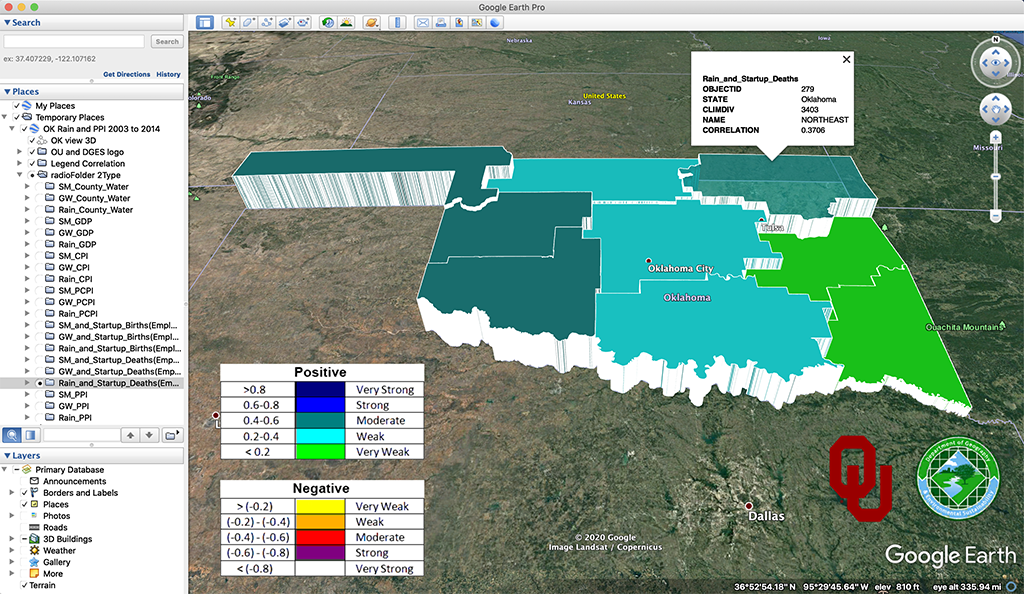Select the SM_CPI folder row
1024x594 pixels.
(73, 256)
